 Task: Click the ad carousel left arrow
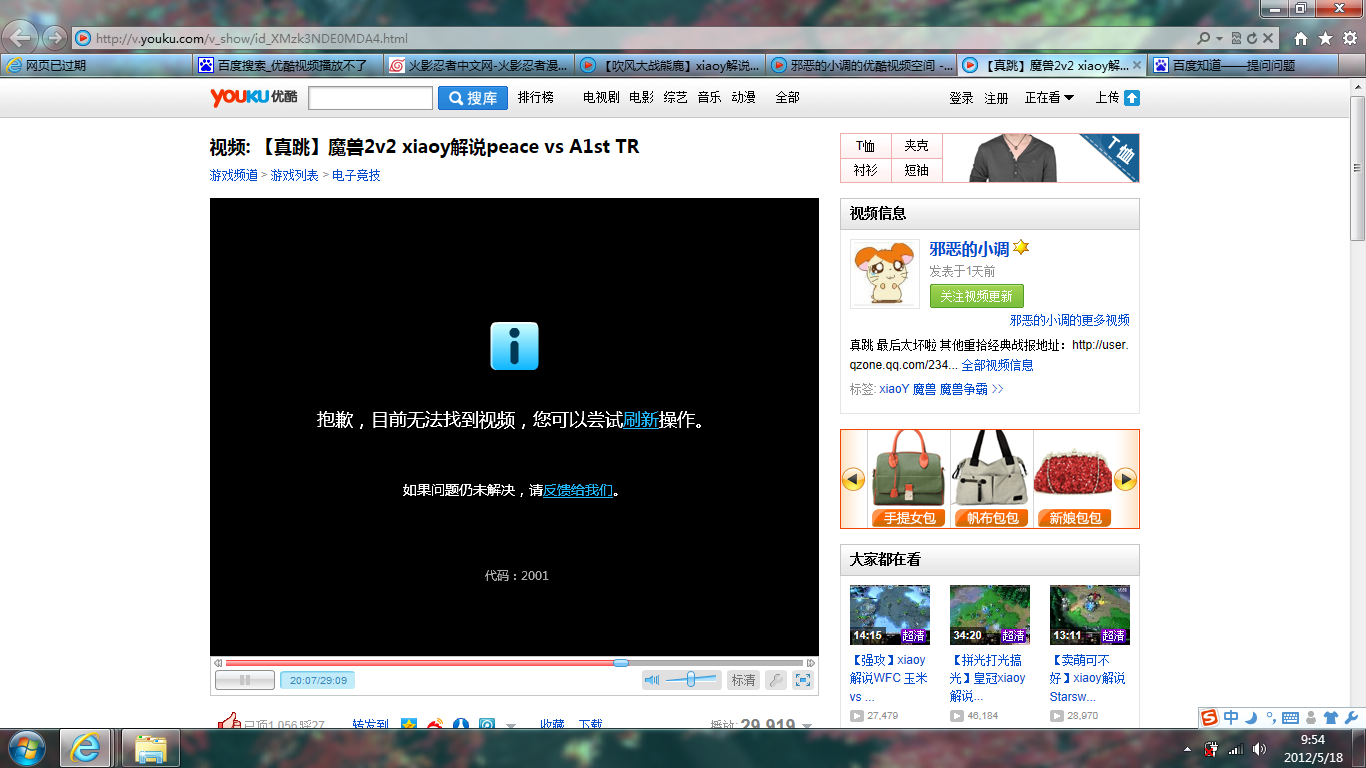(x=854, y=480)
